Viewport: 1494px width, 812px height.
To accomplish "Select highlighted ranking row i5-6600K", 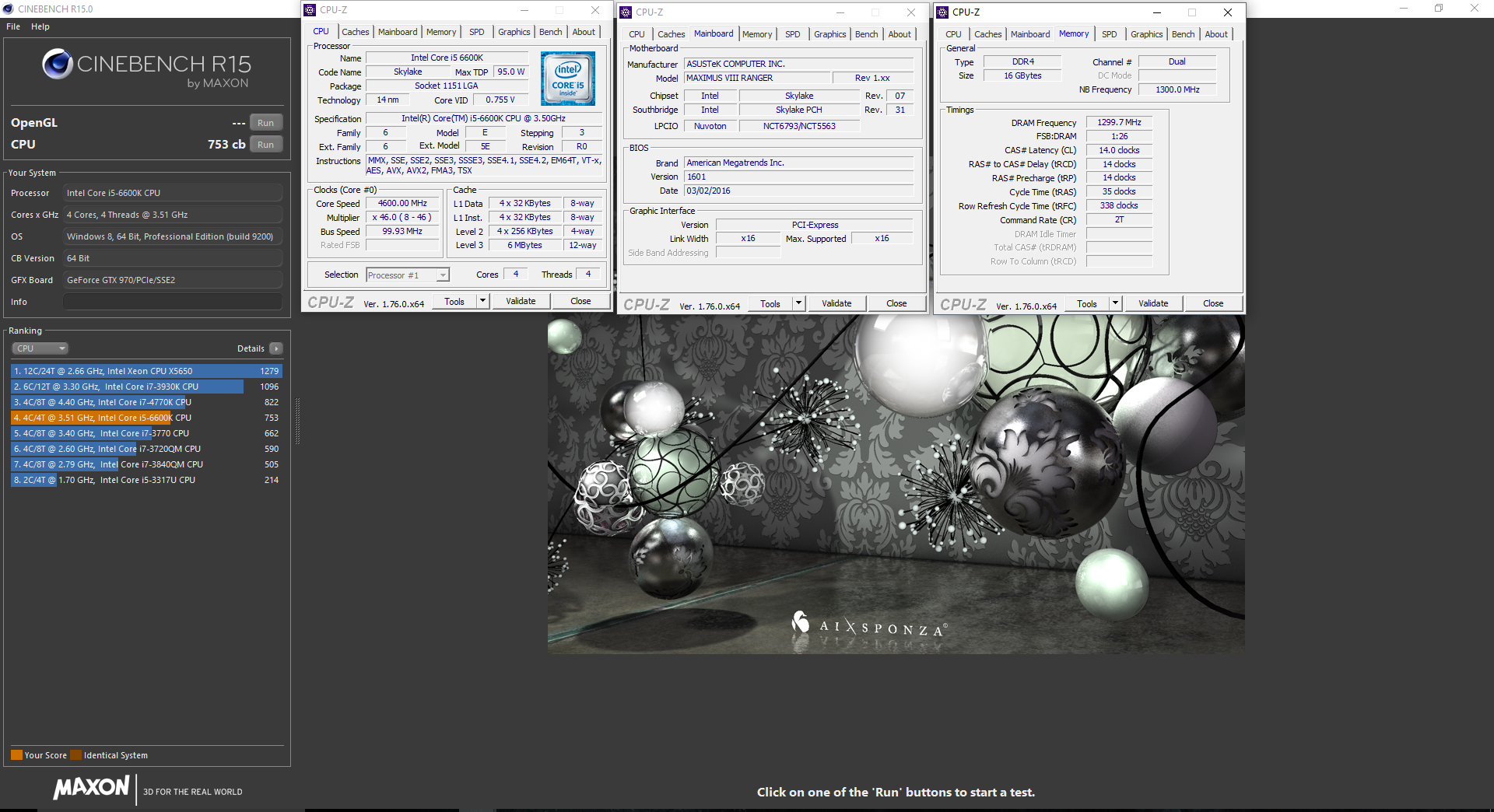I will [146, 418].
